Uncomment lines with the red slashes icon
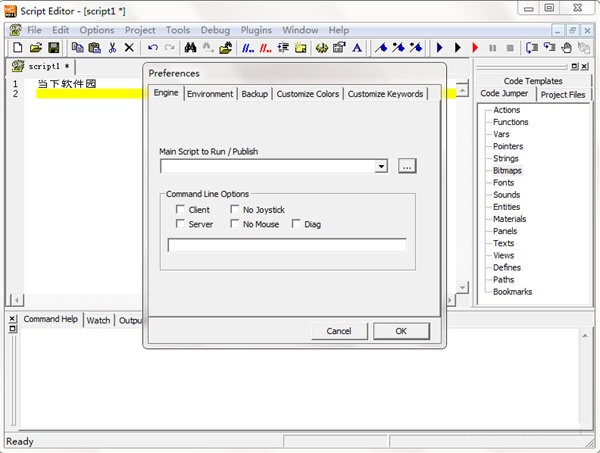600x453 pixels. click(x=265, y=48)
